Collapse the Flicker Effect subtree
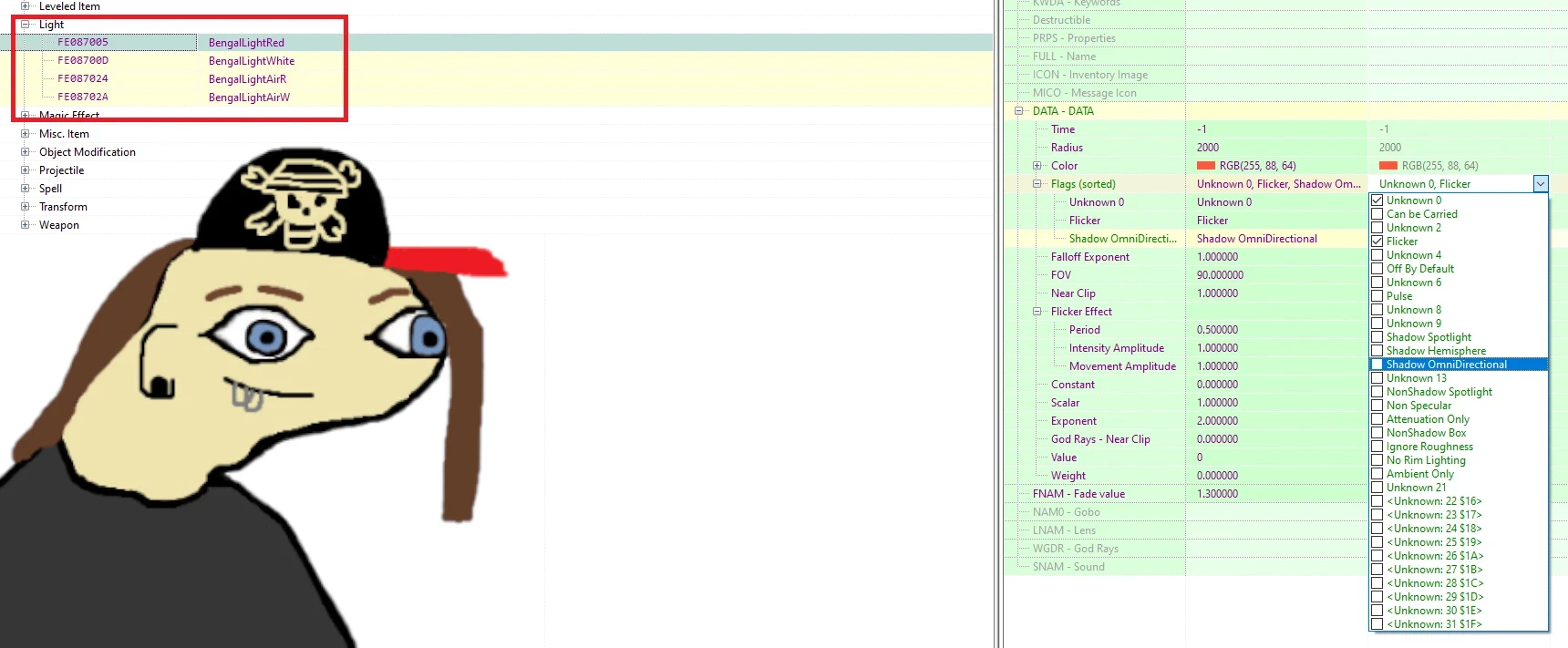1568x648 pixels. coord(1037,312)
